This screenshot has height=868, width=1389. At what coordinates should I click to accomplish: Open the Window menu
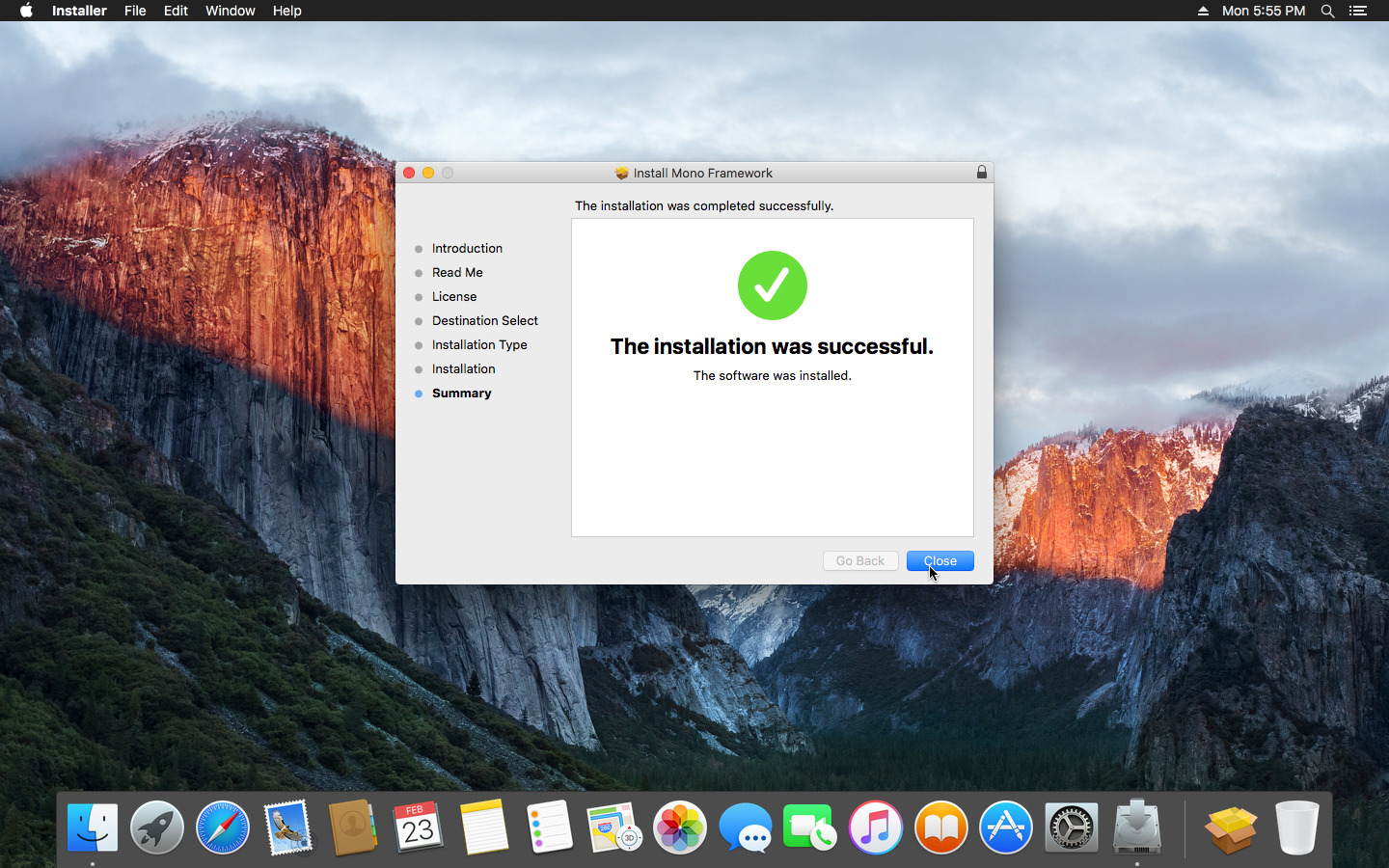(x=230, y=11)
